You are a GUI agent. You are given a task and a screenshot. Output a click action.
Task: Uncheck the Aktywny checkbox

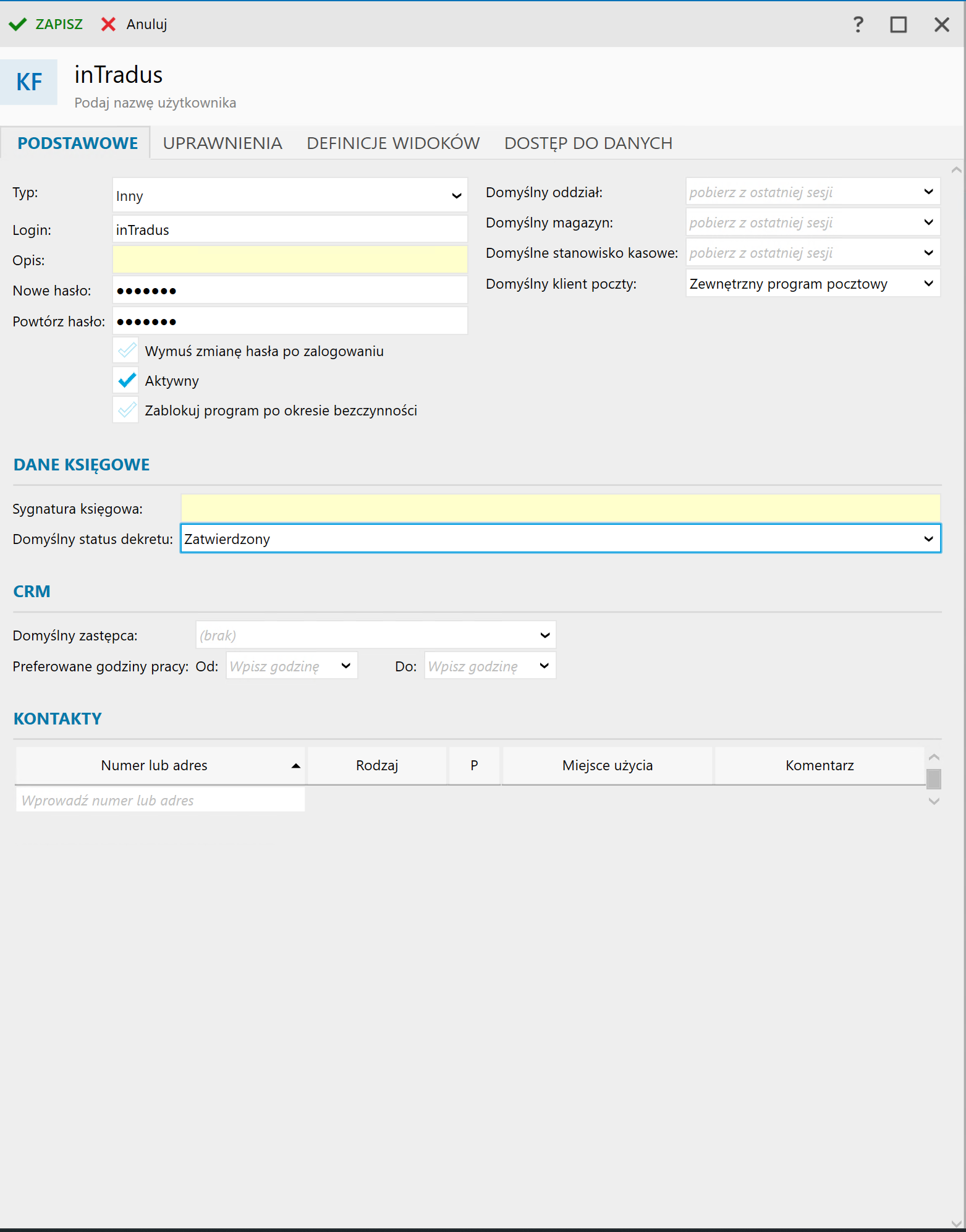coord(127,381)
